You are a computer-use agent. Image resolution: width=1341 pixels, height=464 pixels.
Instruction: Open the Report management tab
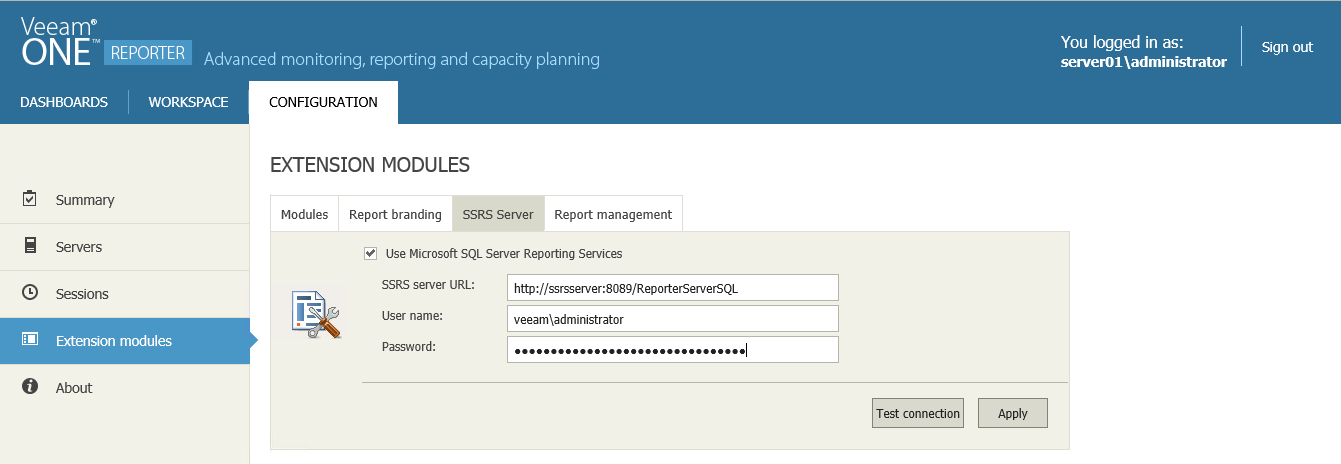pyautogui.click(x=613, y=214)
